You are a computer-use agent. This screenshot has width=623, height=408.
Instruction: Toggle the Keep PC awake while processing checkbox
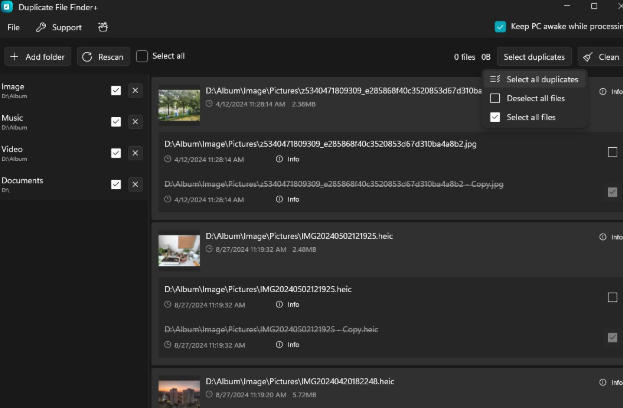tap(500, 27)
